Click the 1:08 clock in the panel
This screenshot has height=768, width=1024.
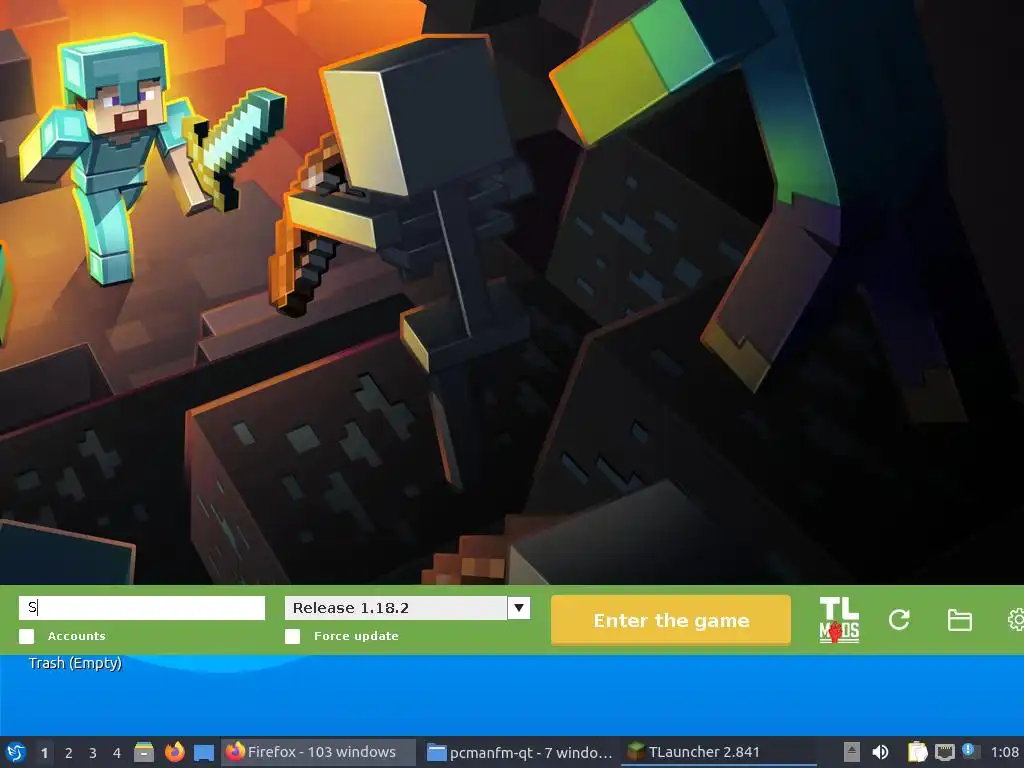click(x=1004, y=752)
